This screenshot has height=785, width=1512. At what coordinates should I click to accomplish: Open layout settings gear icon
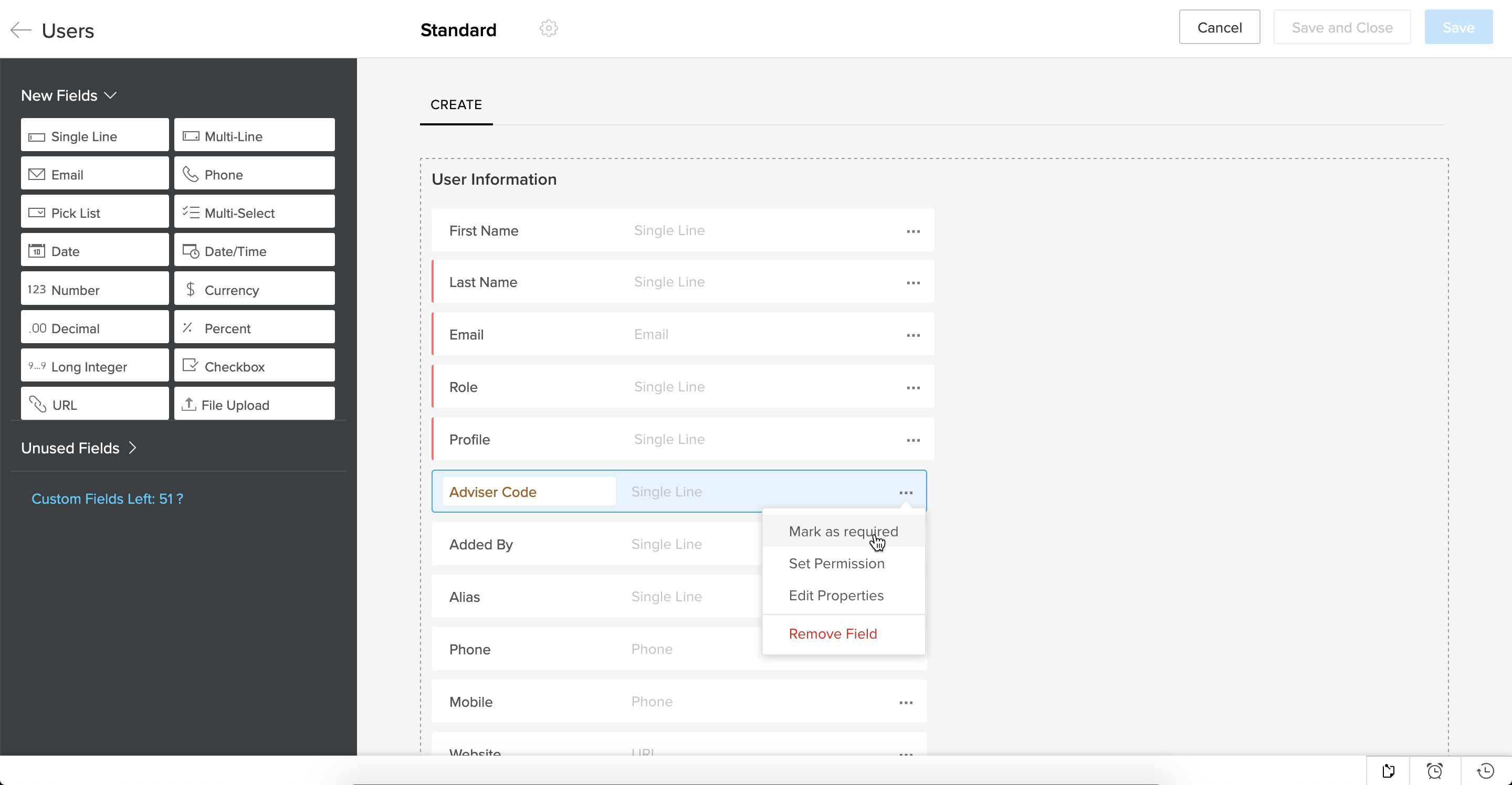[548, 28]
